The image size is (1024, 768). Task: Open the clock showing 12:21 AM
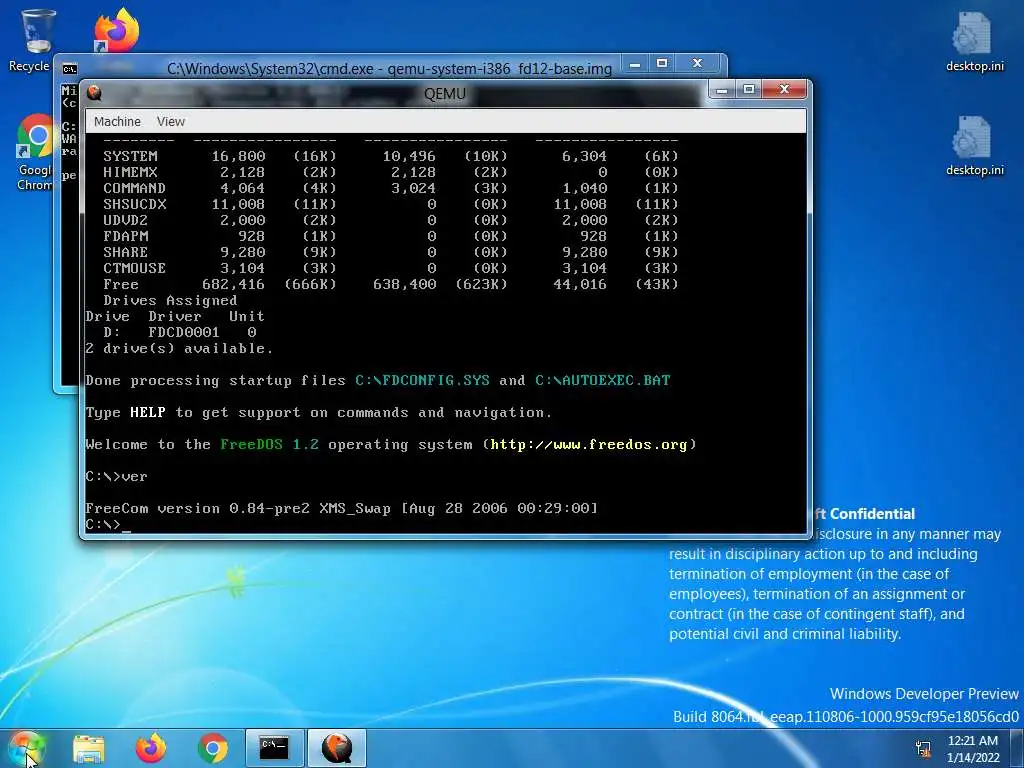973,748
